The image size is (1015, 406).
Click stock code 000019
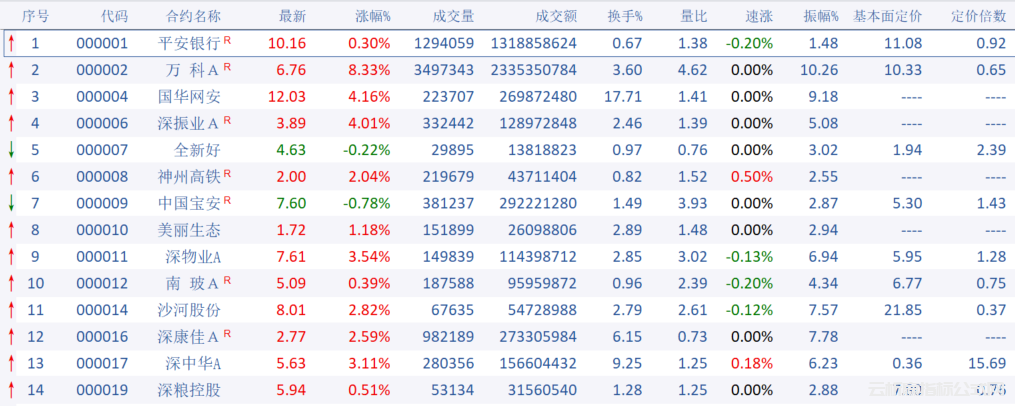pos(102,390)
